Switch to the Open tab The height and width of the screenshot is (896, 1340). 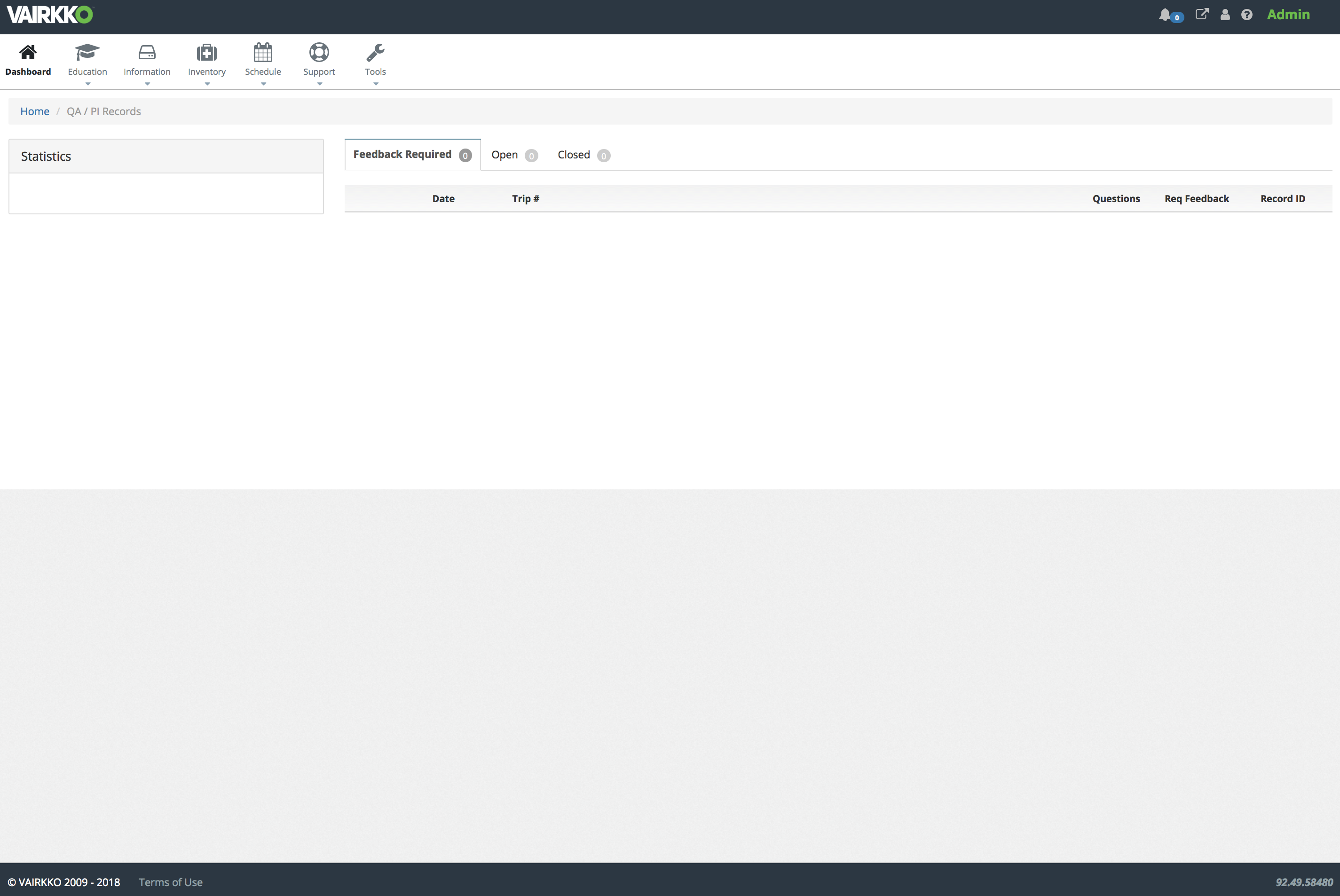(x=504, y=154)
